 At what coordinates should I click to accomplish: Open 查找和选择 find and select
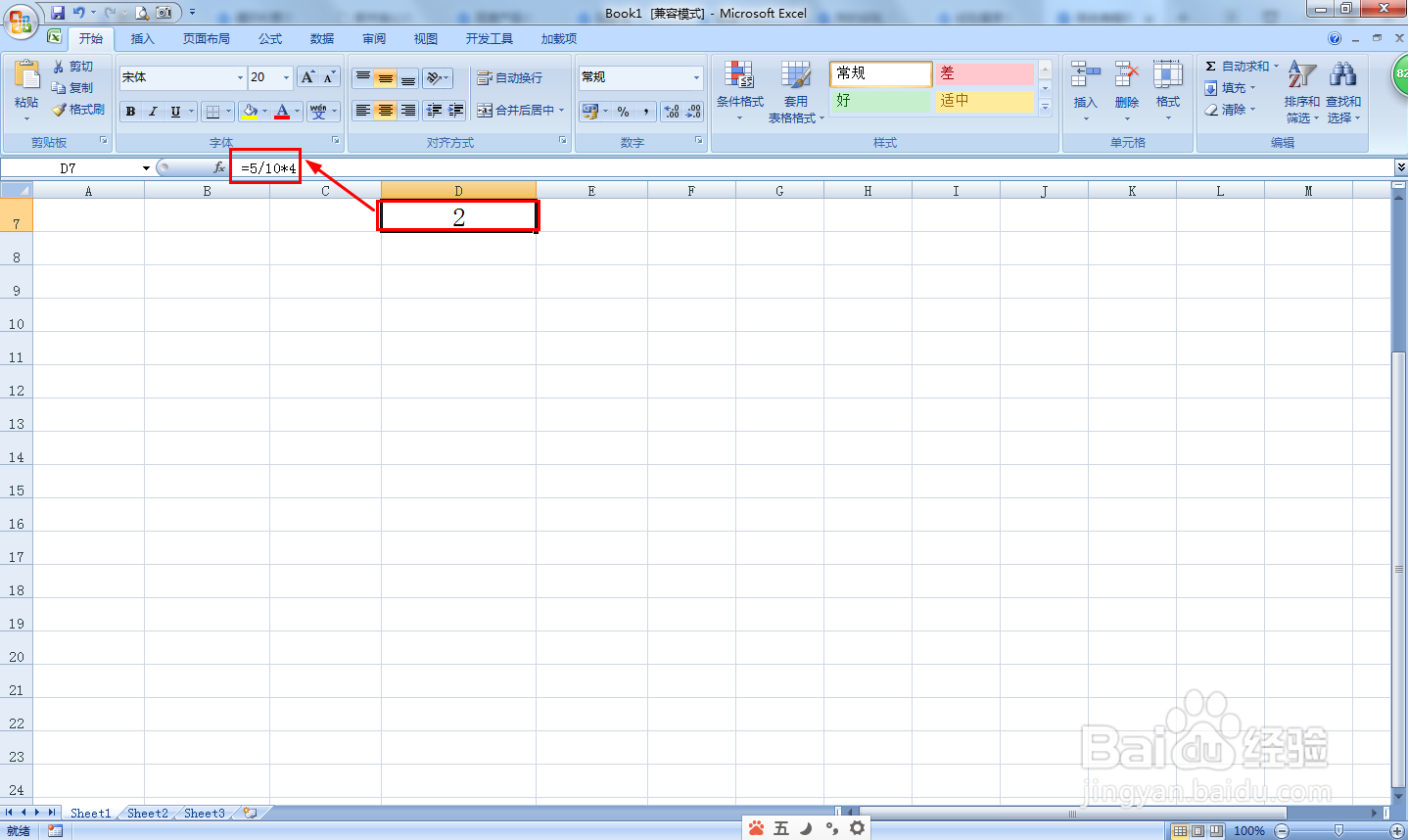click(1343, 90)
